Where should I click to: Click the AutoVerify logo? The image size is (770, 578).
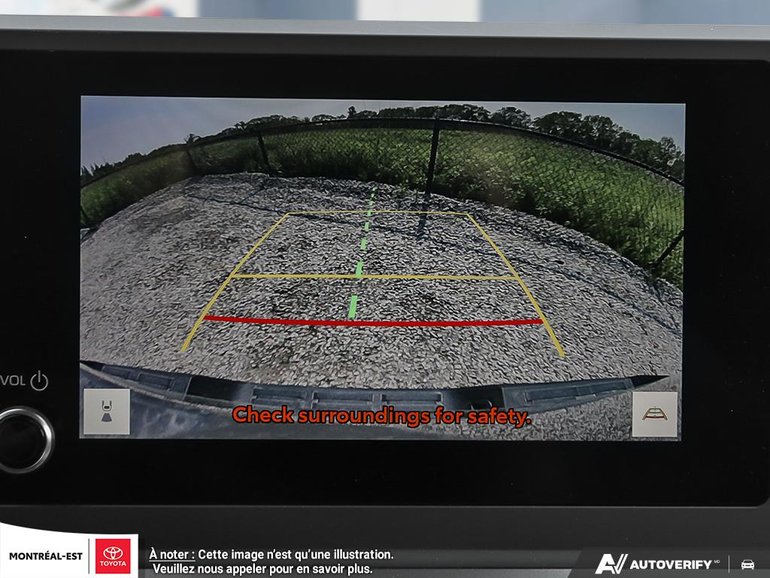tap(655, 564)
